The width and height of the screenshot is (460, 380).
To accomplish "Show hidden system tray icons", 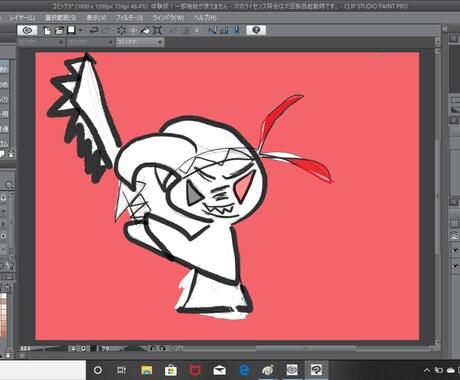I will coord(427,370).
